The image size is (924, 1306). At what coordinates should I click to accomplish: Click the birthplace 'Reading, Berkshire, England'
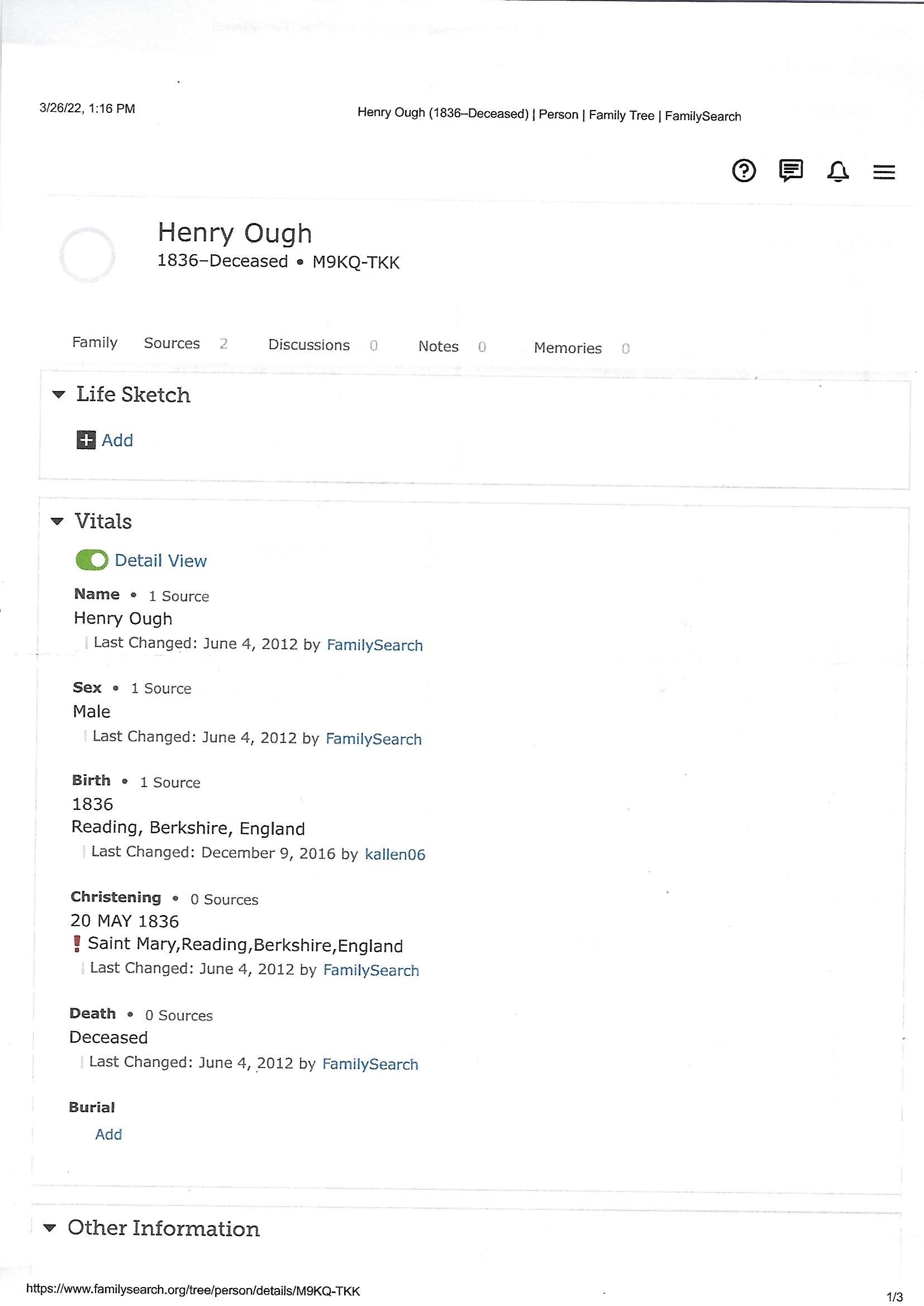[188, 828]
